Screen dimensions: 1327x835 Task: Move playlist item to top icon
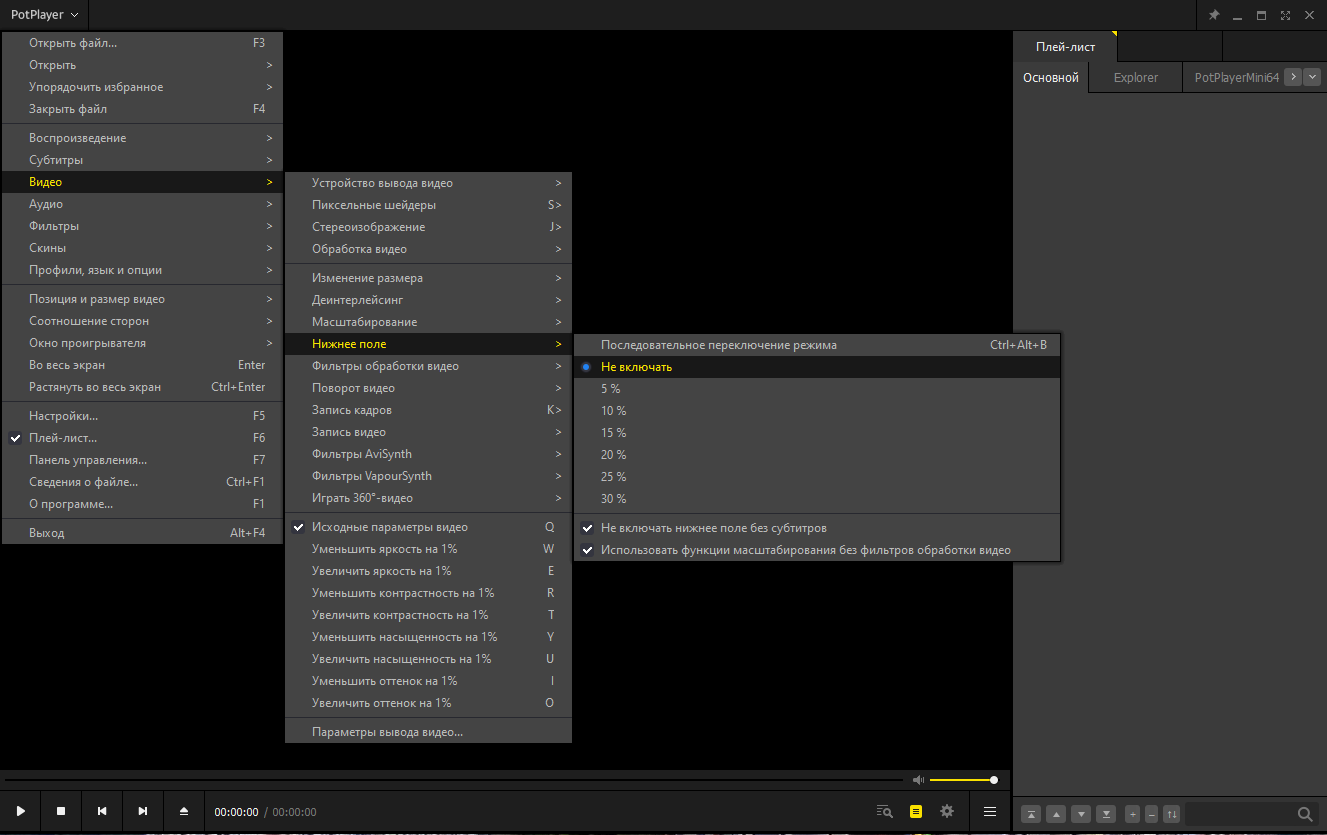pos(1031,814)
